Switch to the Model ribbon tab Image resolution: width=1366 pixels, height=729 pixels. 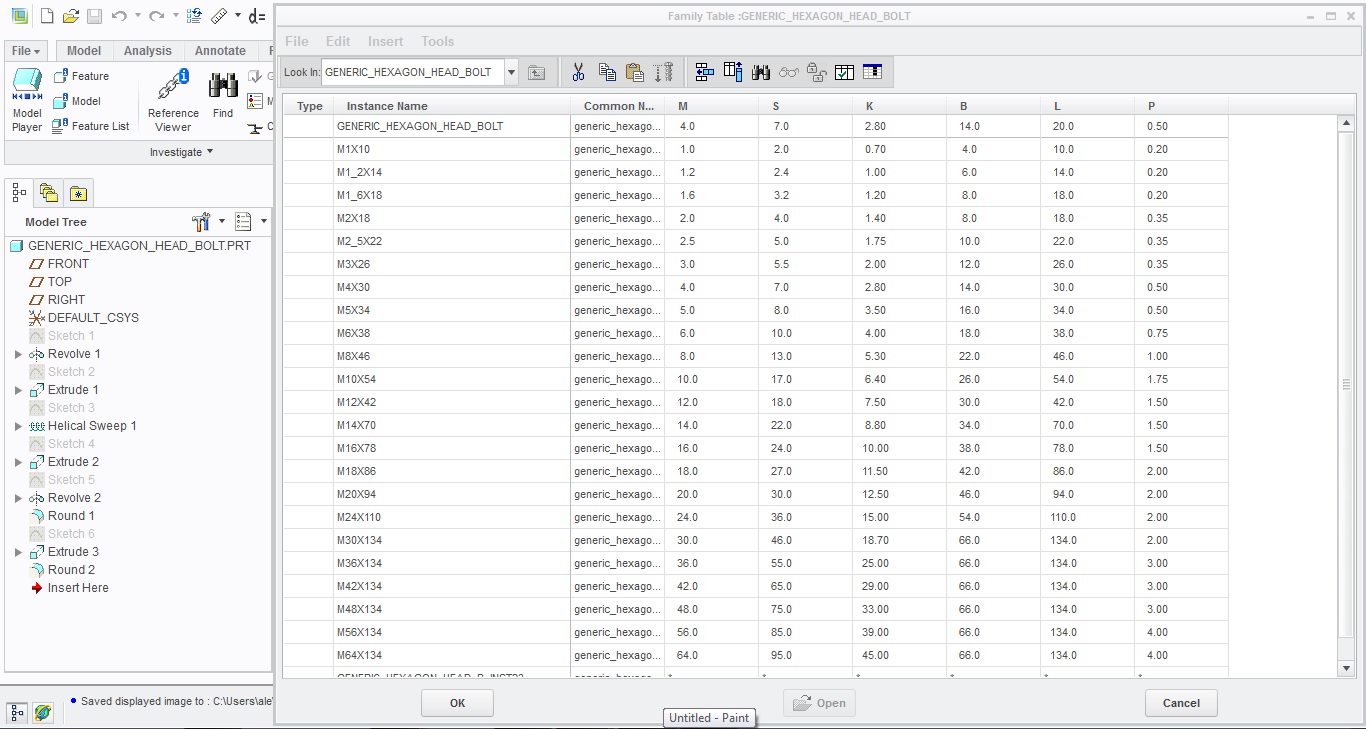tap(84, 51)
